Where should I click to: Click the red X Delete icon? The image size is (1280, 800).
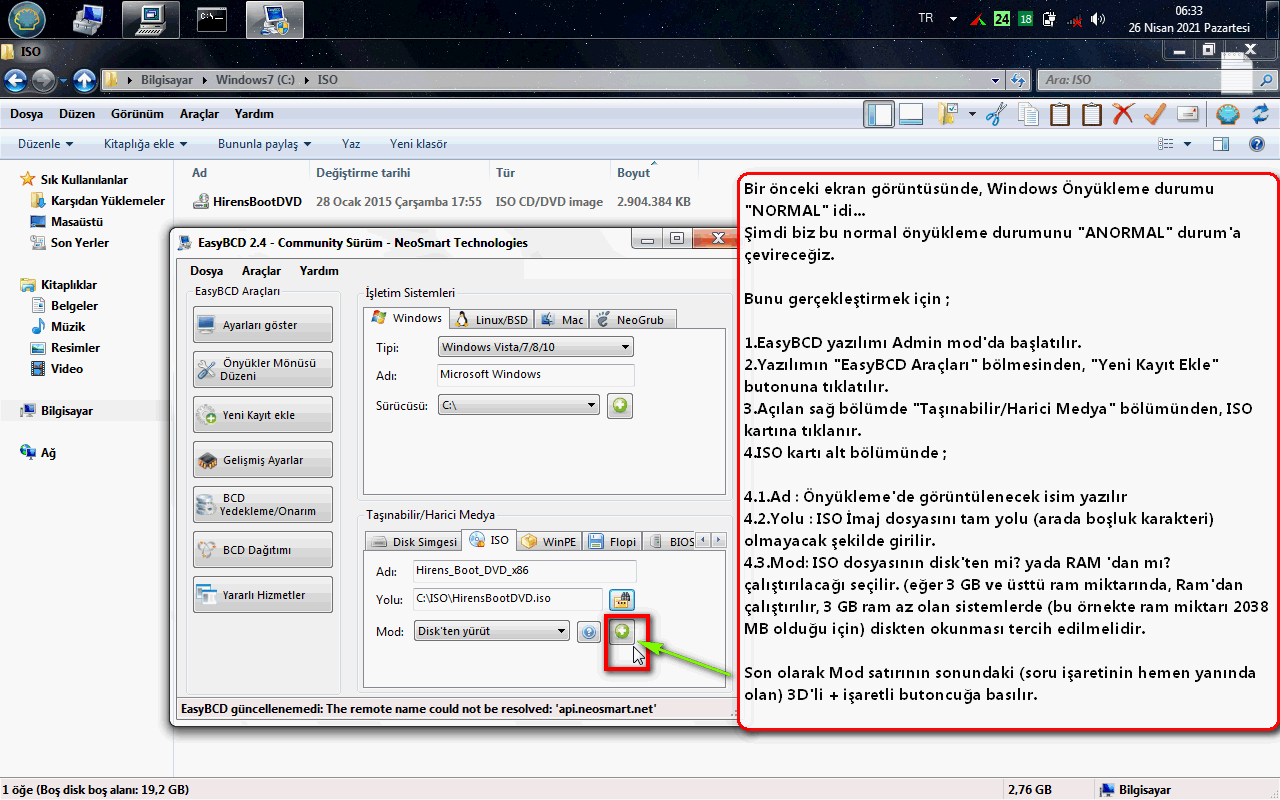point(1123,114)
